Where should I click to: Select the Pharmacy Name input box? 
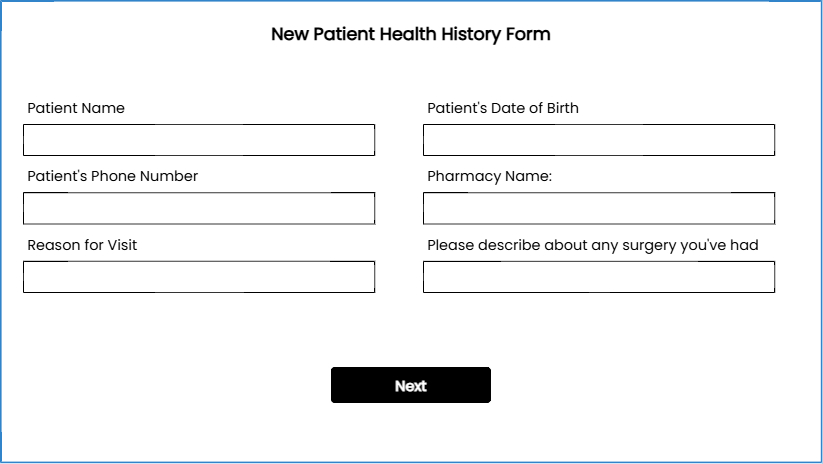click(598, 208)
